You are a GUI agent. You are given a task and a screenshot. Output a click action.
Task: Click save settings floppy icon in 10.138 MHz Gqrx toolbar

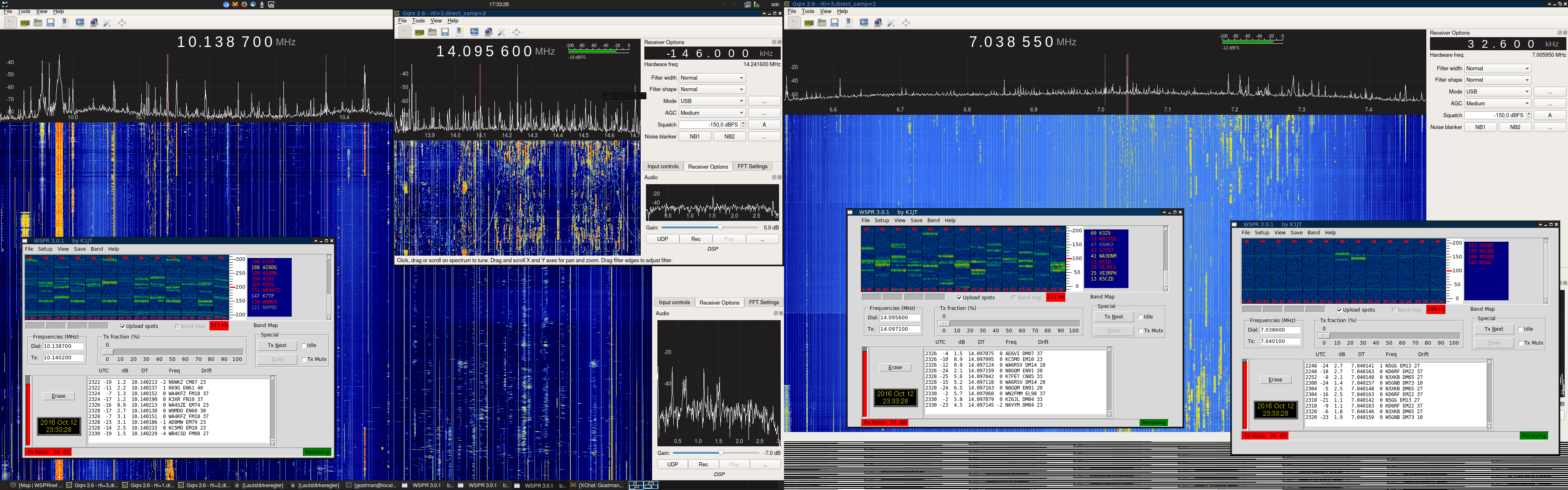coord(51,22)
